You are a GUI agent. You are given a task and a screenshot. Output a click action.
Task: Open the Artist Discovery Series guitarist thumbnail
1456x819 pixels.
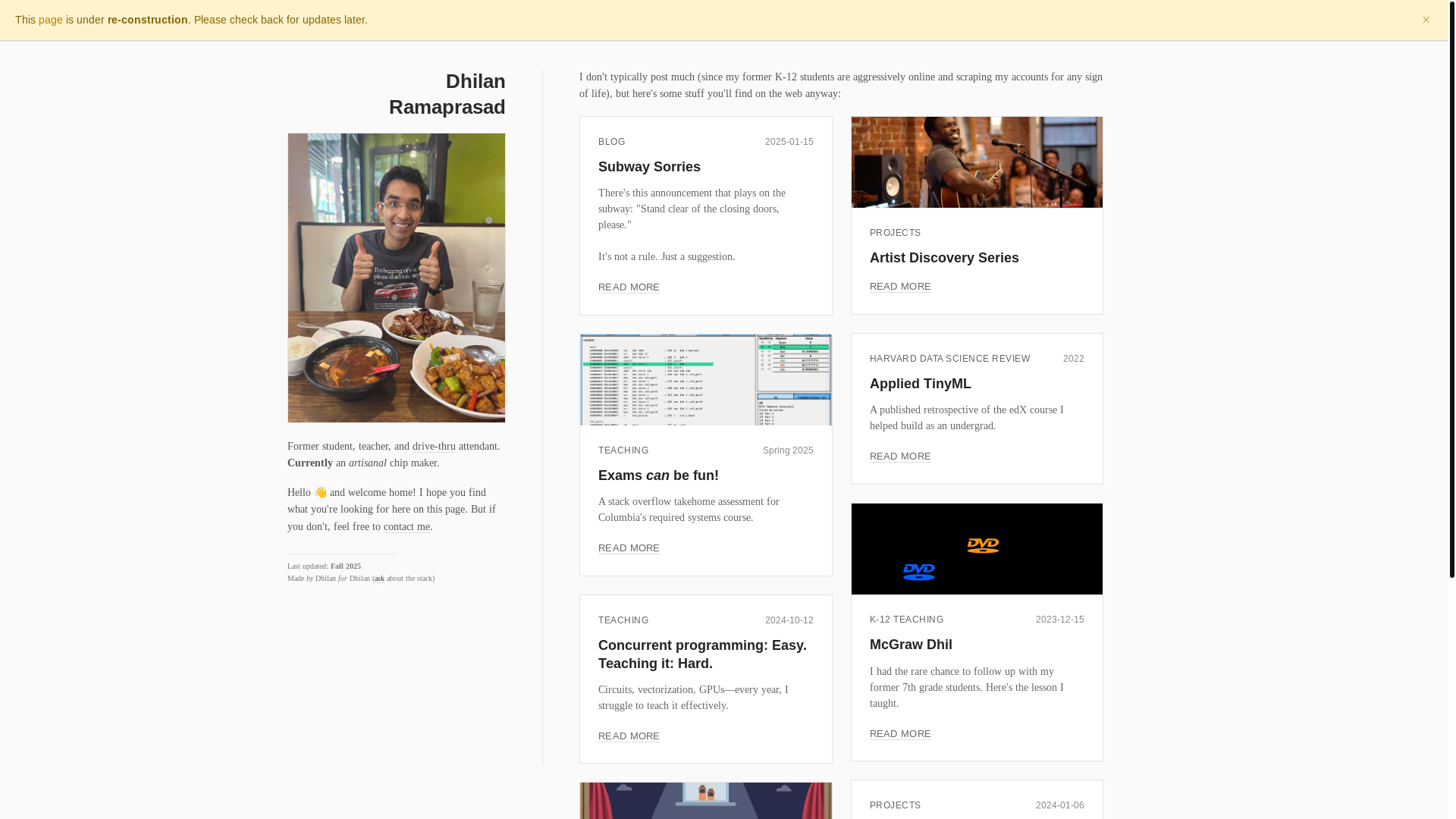tap(977, 162)
